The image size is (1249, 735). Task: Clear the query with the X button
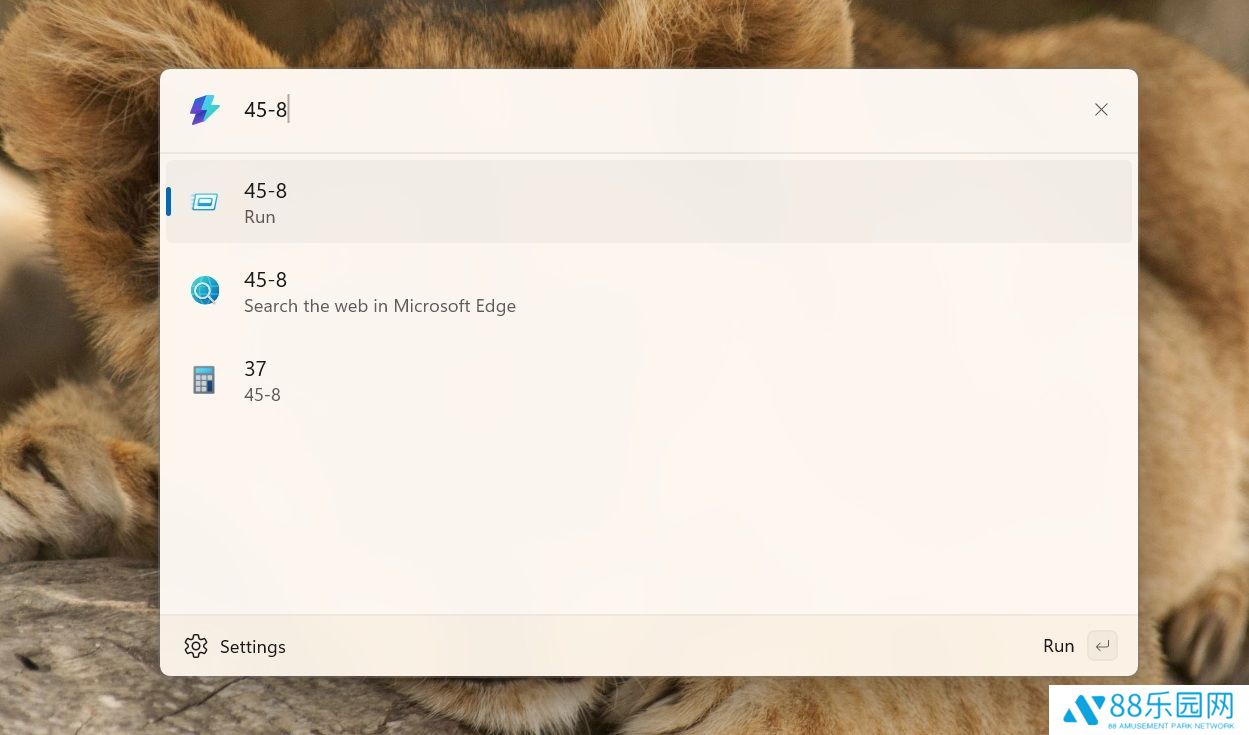coord(1101,110)
